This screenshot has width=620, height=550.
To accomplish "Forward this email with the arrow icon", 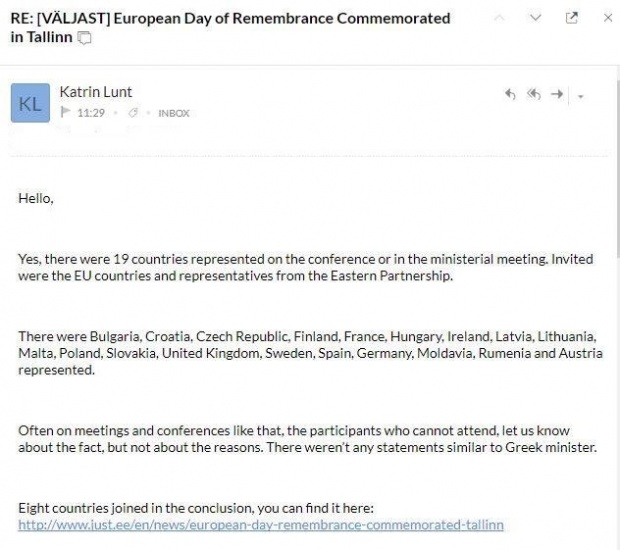I will (x=557, y=95).
